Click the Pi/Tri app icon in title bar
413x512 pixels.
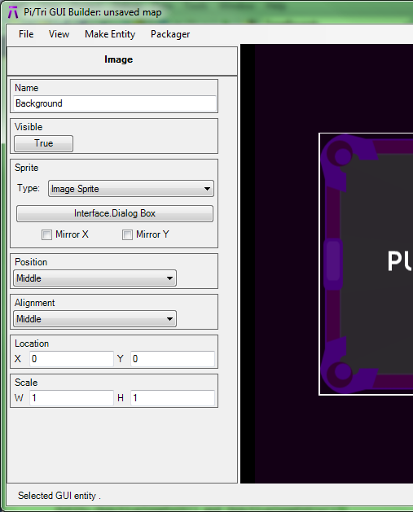(13, 12)
